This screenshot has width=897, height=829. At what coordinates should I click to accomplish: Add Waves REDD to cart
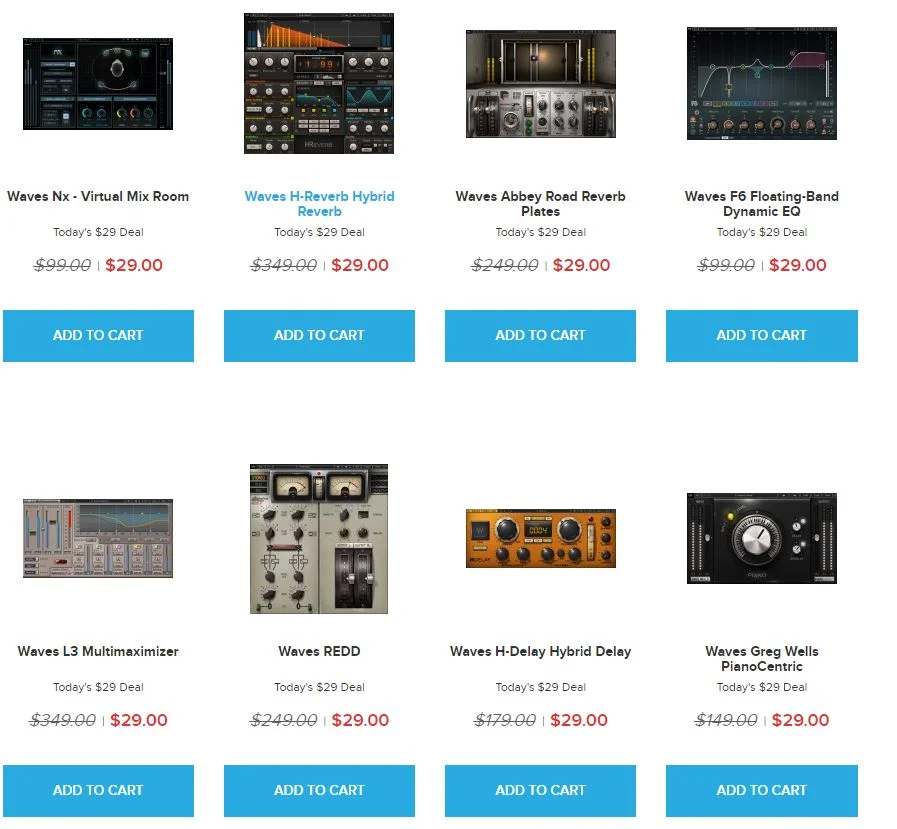(319, 791)
